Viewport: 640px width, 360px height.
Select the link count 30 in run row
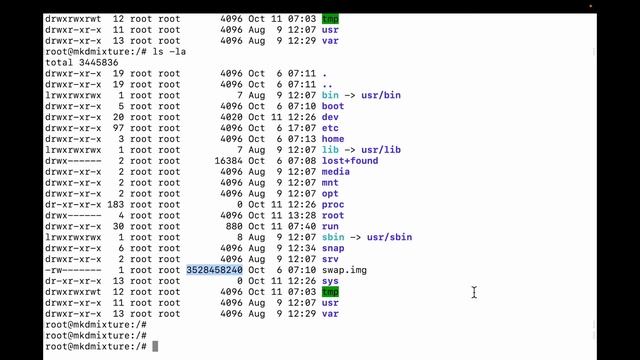point(119,227)
